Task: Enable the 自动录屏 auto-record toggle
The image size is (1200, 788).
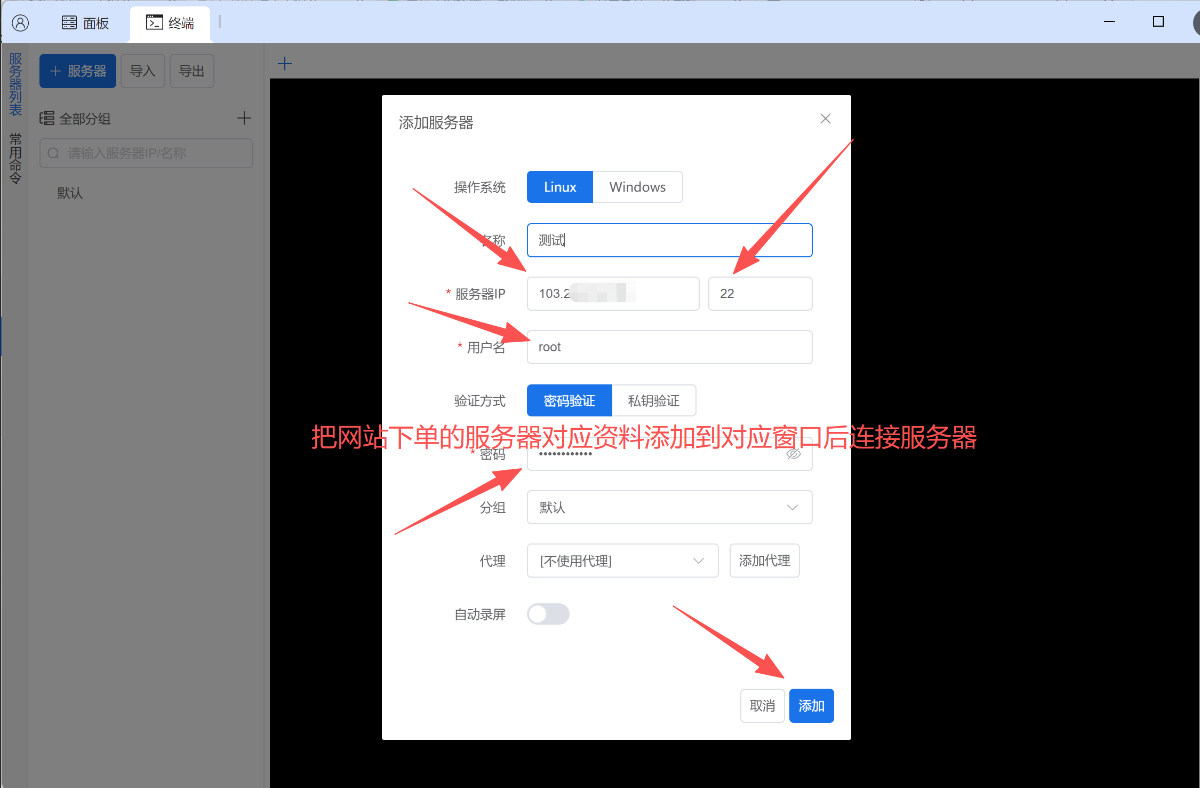Action: point(548,613)
